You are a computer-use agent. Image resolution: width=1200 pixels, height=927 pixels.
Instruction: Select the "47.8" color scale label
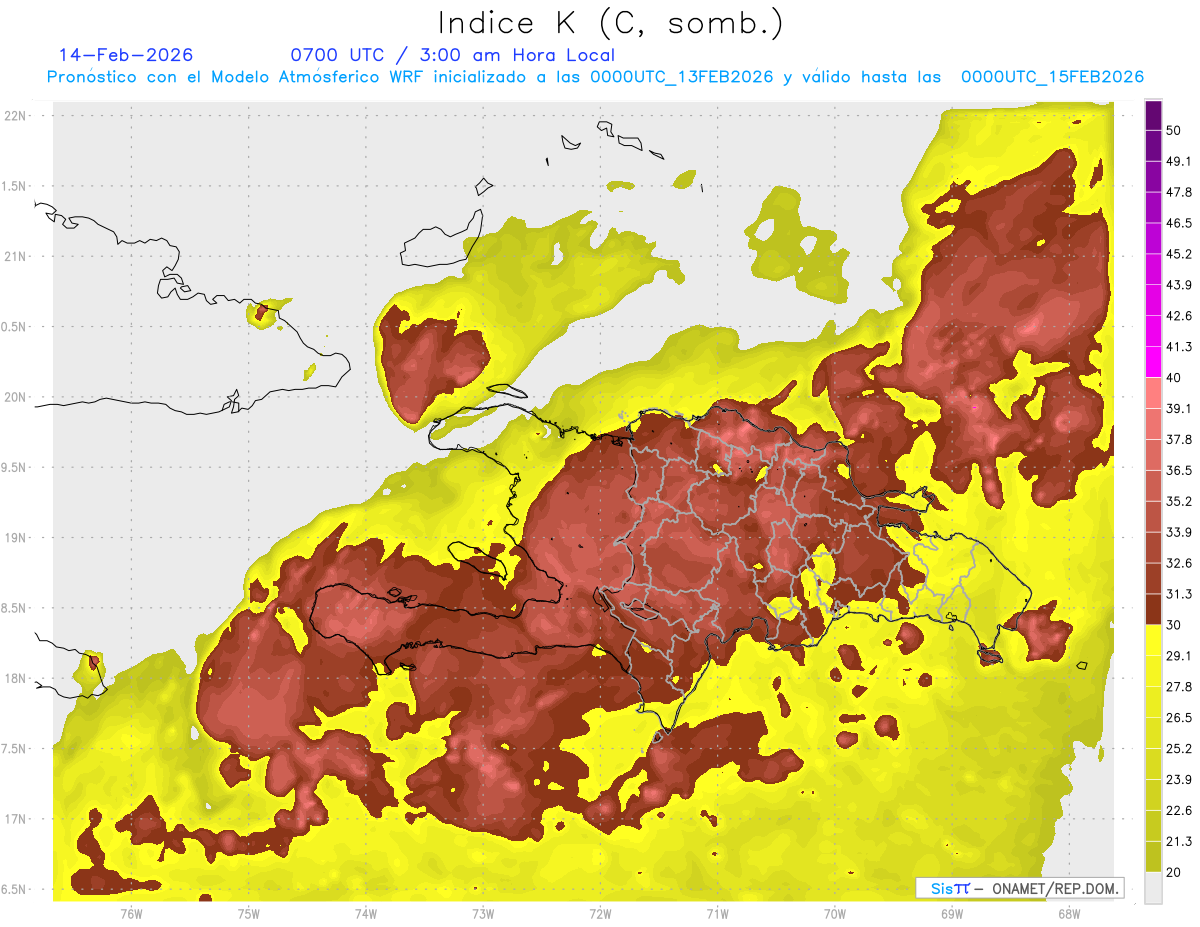[x=1179, y=192]
